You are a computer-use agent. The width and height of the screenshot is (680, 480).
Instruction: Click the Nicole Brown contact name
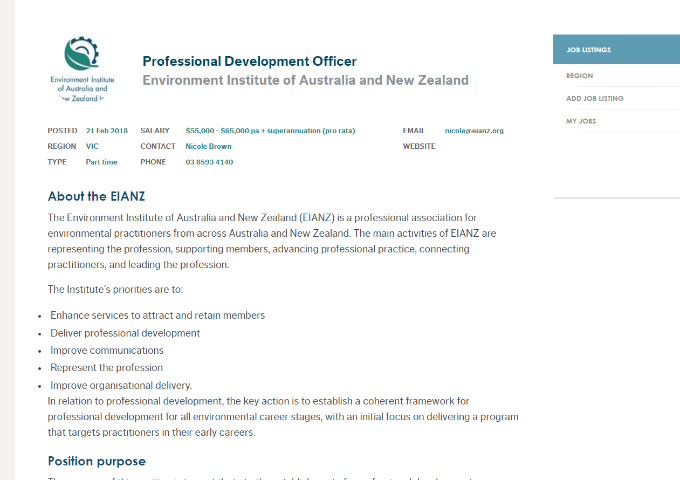click(208, 146)
